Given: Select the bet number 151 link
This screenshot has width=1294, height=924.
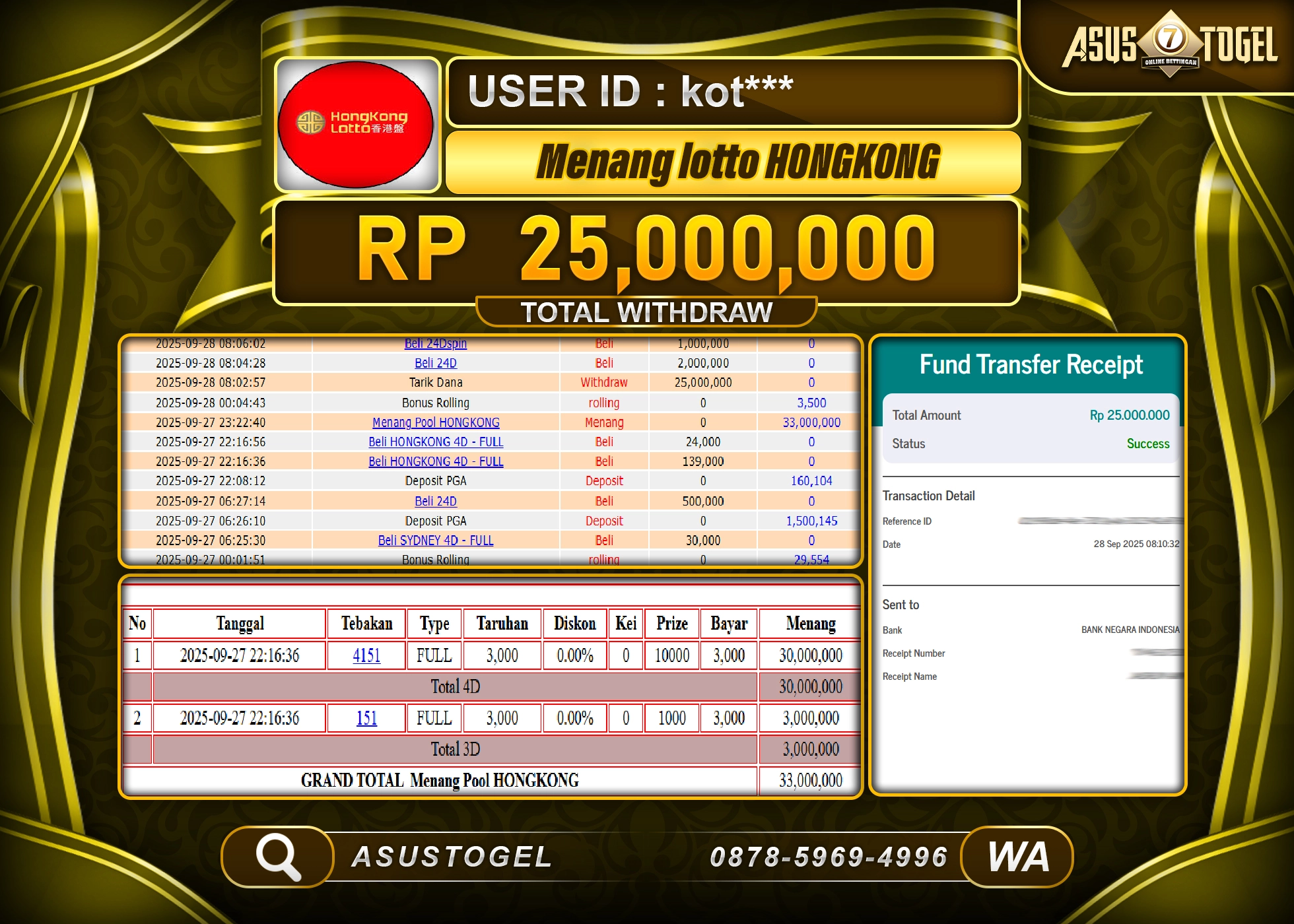Looking at the screenshot, I should (x=366, y=717).
